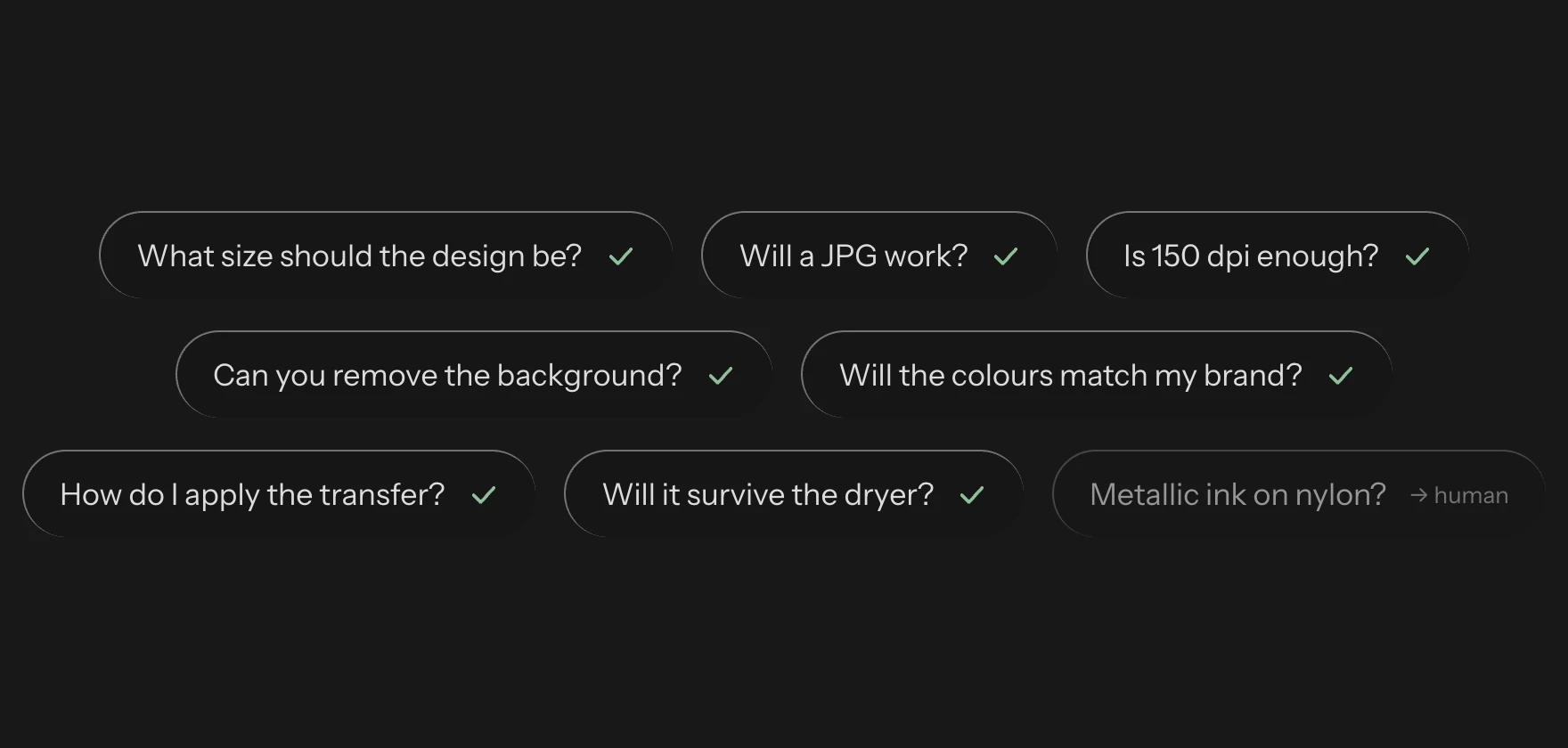Click checkmark icon after 'Is 150 dpi enough?'
The image size is (1568, 748).
(x=1417, y=256)
